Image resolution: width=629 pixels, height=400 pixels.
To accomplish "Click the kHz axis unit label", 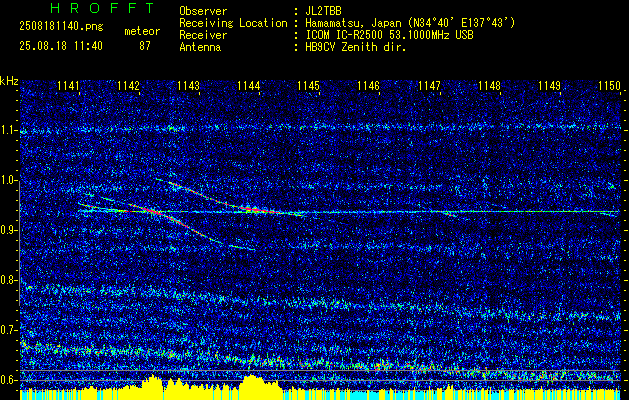I will [9, 81].
